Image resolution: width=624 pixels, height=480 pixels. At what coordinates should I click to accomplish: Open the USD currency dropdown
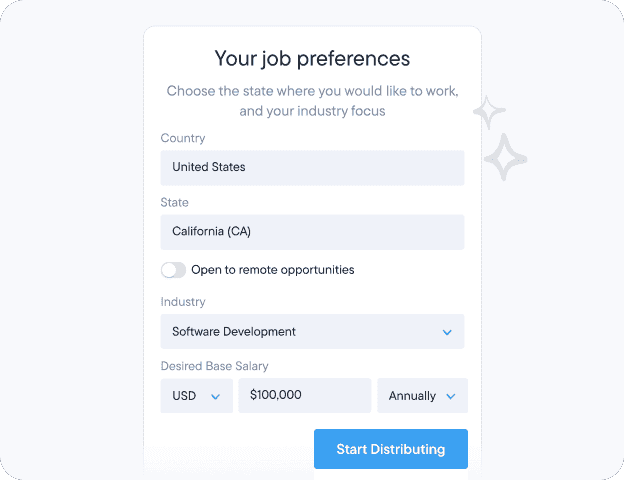tap(196, 396)
